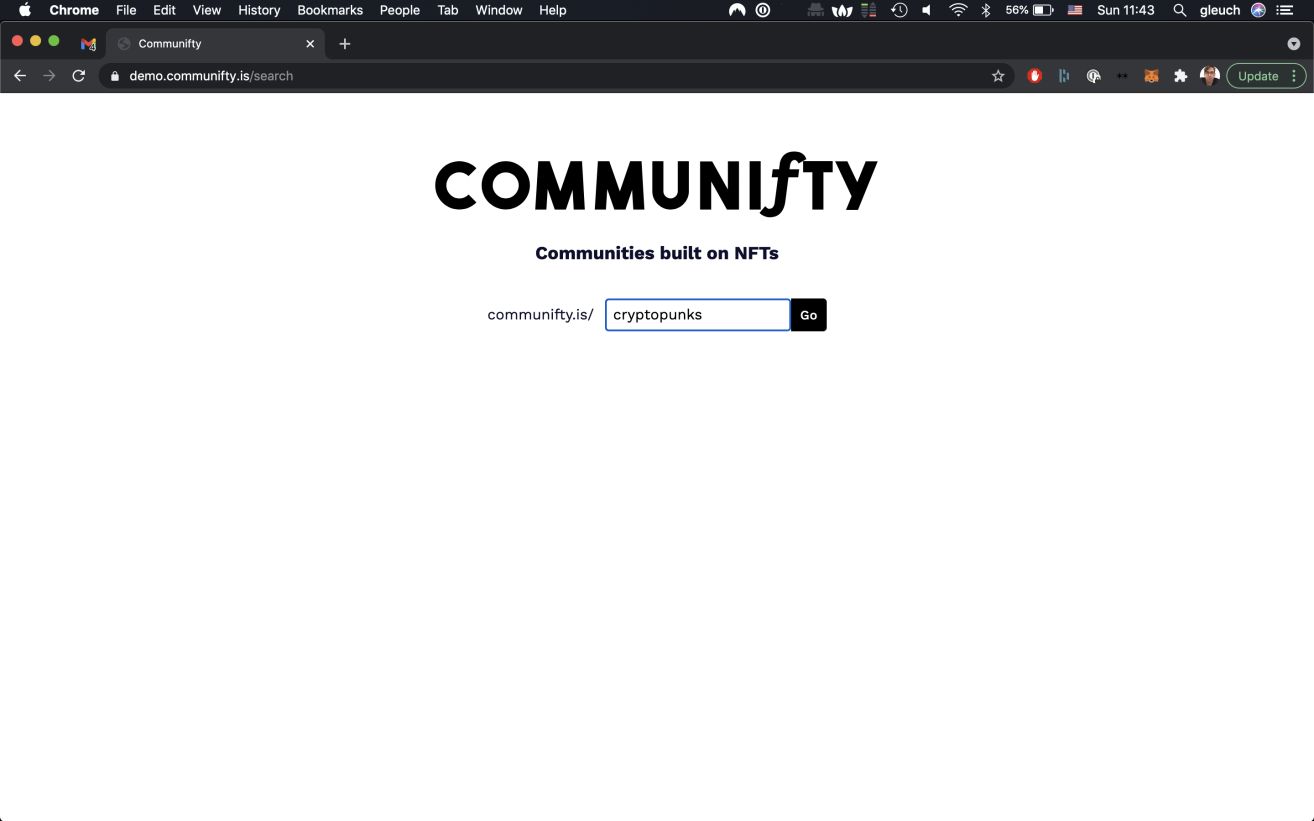The image size is (1314, 821).
Task: Open the File menu
Action: pyautogui.click(x=126, y=10)
